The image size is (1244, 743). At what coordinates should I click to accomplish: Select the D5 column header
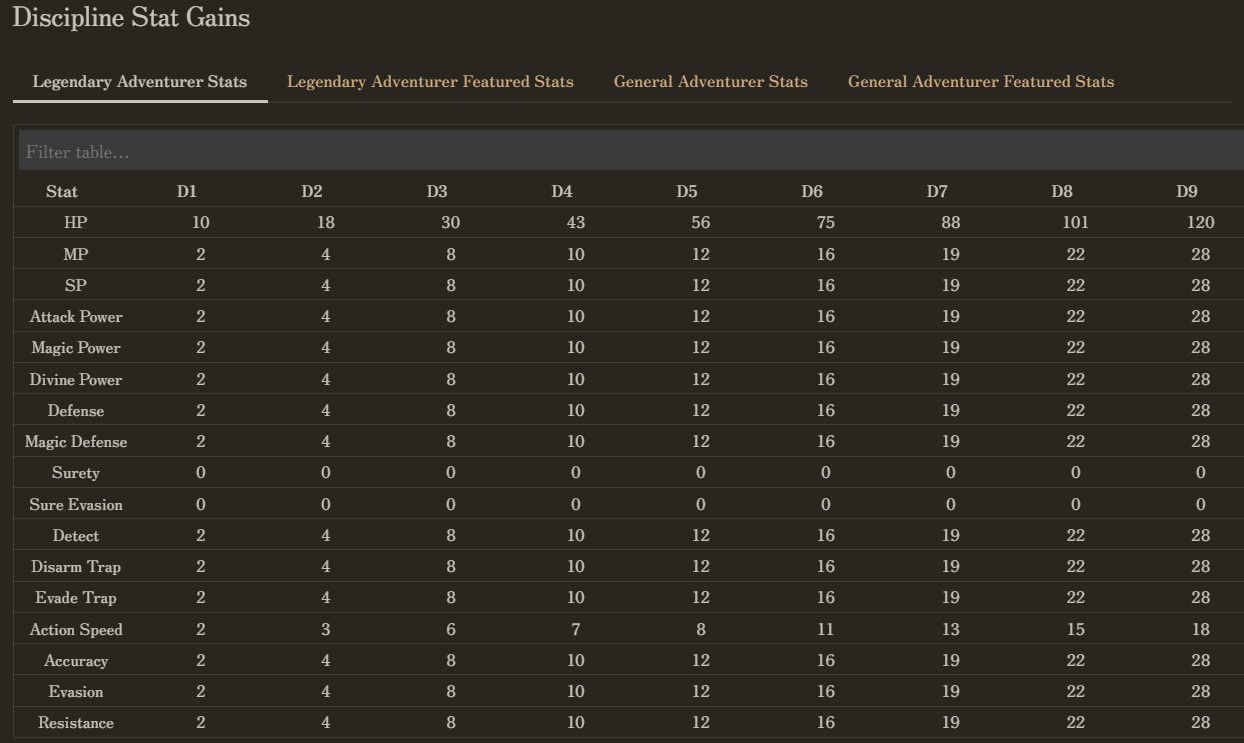(687, 191)
